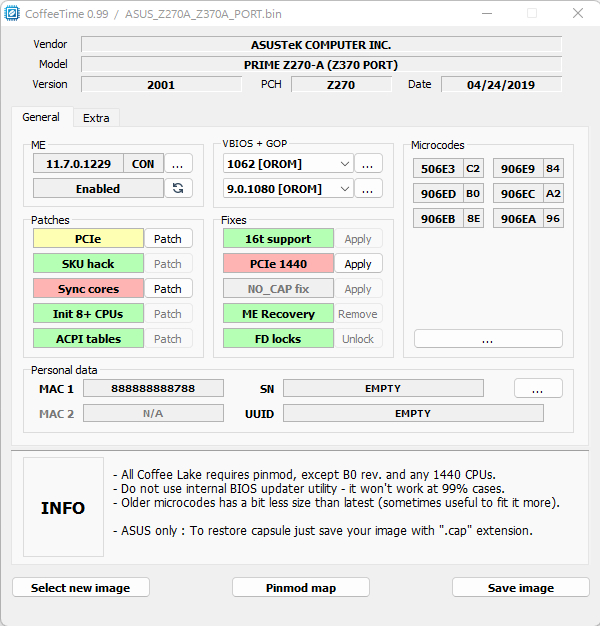This screenshot has height=626, width=600.
Task: Click the ME Recovery status label
Action: [278, 314]
